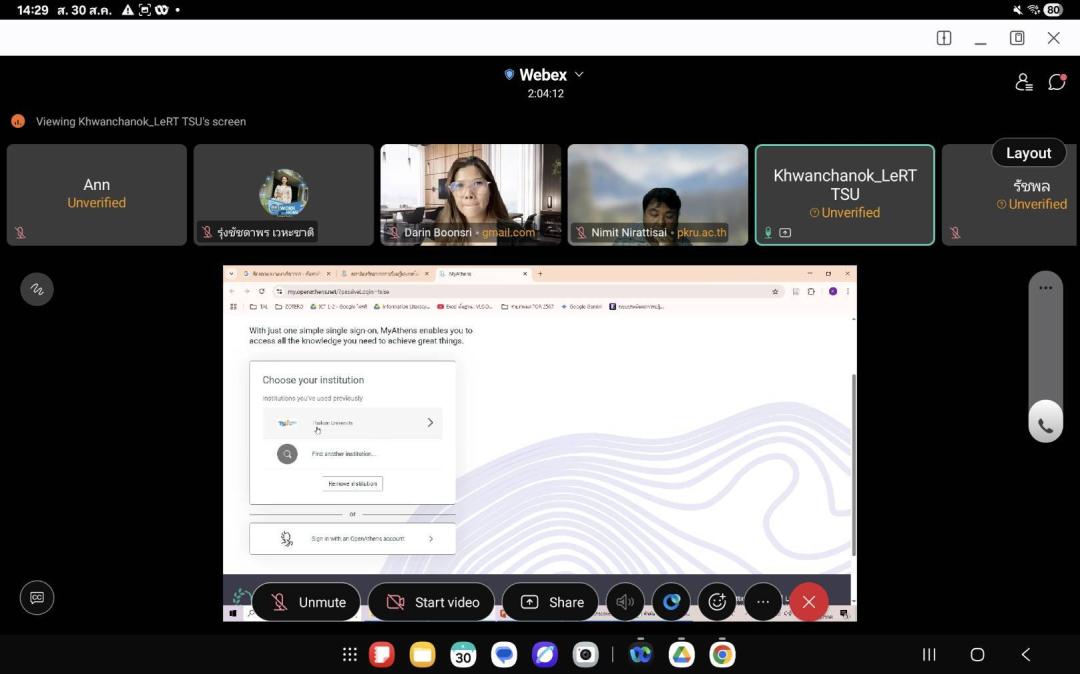This screenshot has width=1080, height=674.
Task: Open the annotation squiggle tool
Action: click(37, 290)
